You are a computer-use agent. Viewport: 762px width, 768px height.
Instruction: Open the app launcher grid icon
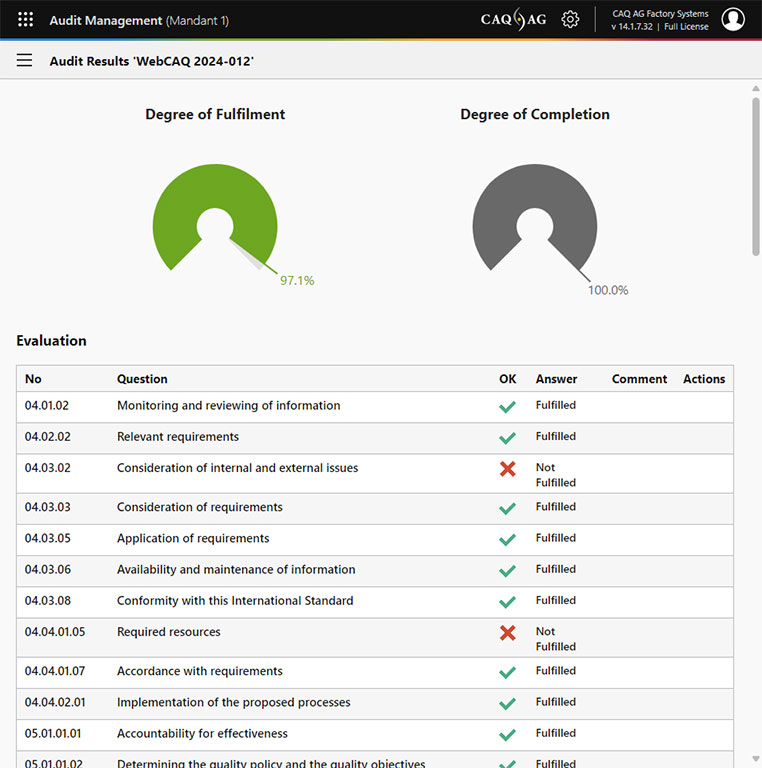click(x=26, y=19)
